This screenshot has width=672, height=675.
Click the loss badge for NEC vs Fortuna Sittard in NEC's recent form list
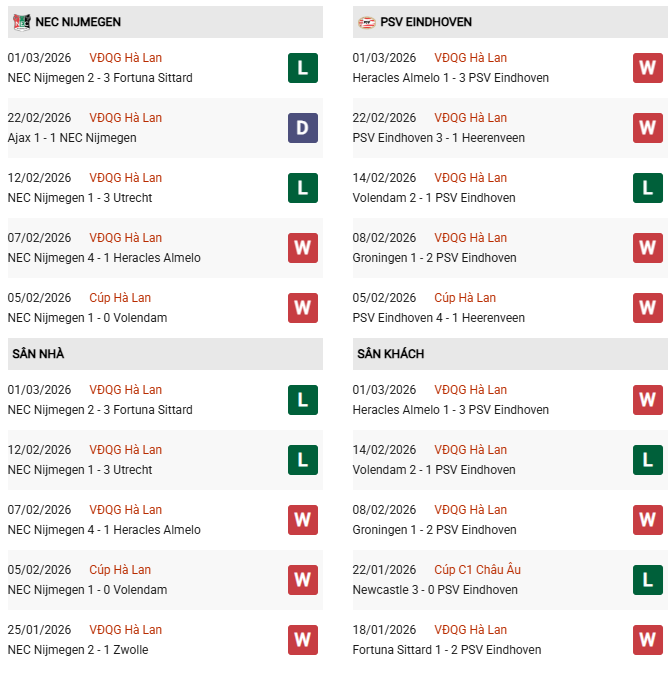pyautogui.click(x=303, y=68)
